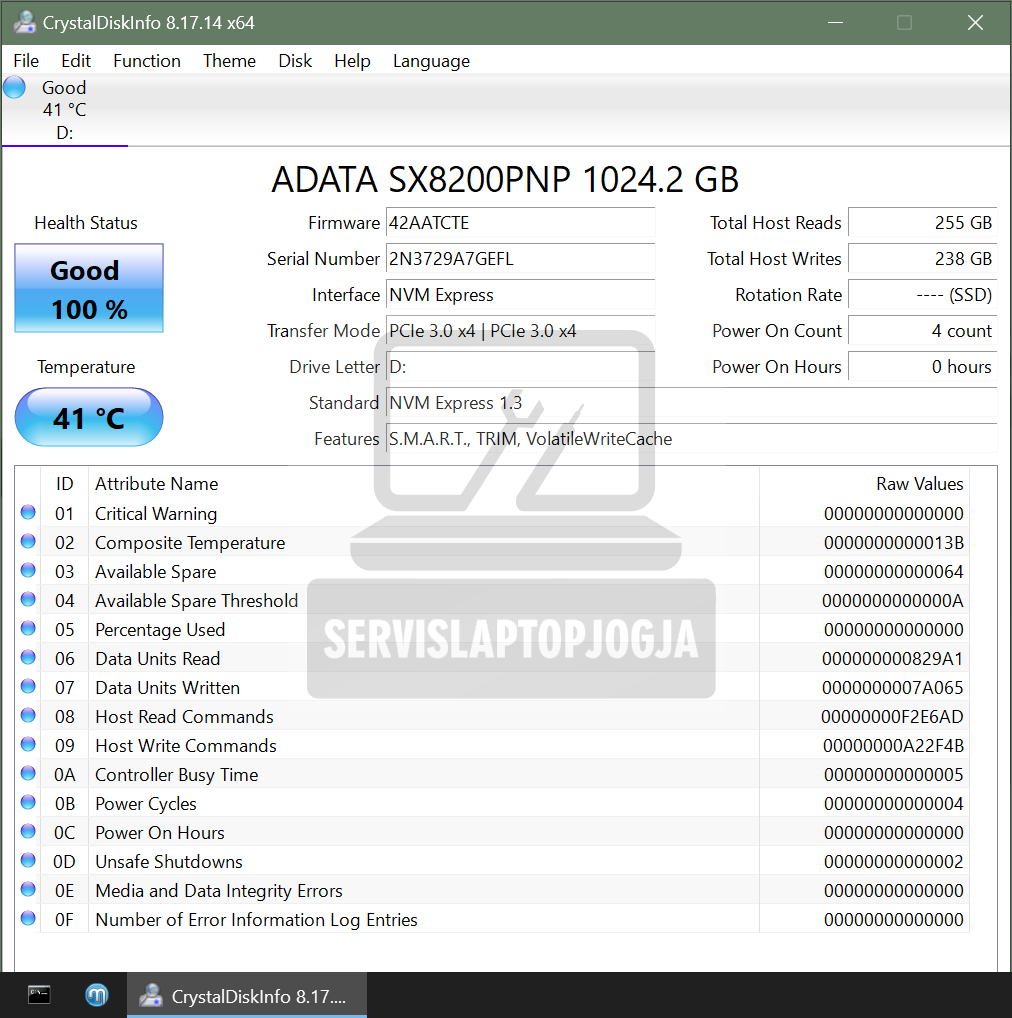Click the Firmware field 42AATCTE
The height and width of the screenshot is (1018, 1012).
pos(521,223)
